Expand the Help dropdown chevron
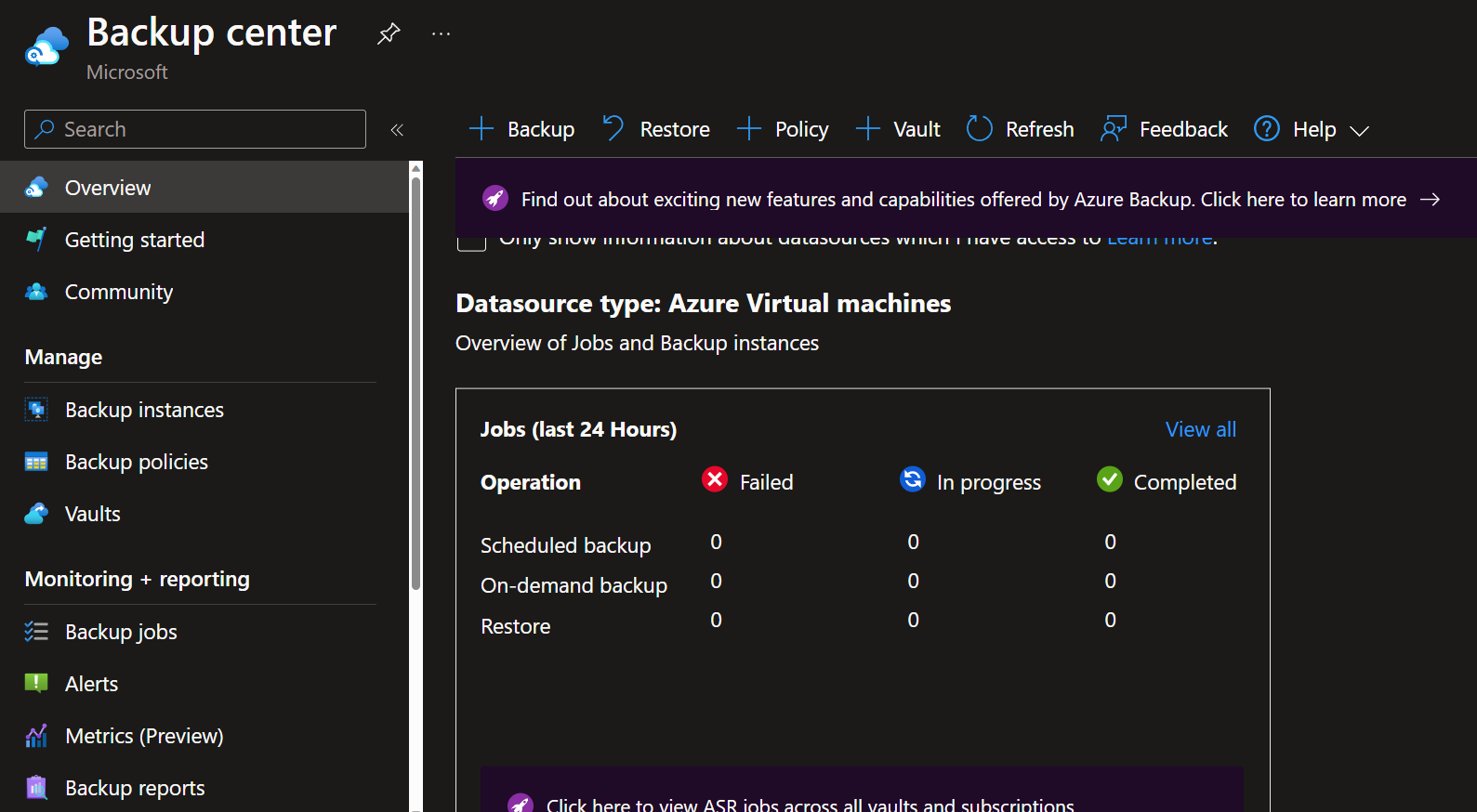Screen dimensions: 1477x812 tap(1359, 131)
